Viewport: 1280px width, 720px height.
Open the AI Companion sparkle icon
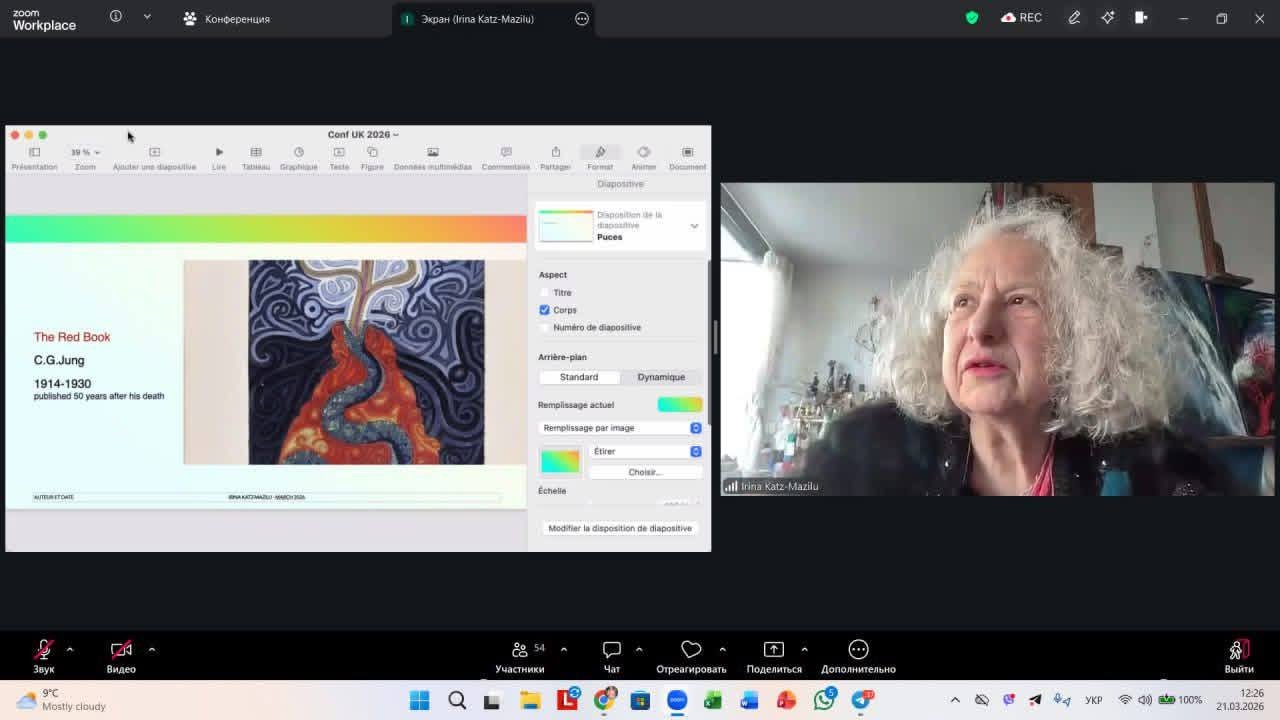(x=1107, y=18)
